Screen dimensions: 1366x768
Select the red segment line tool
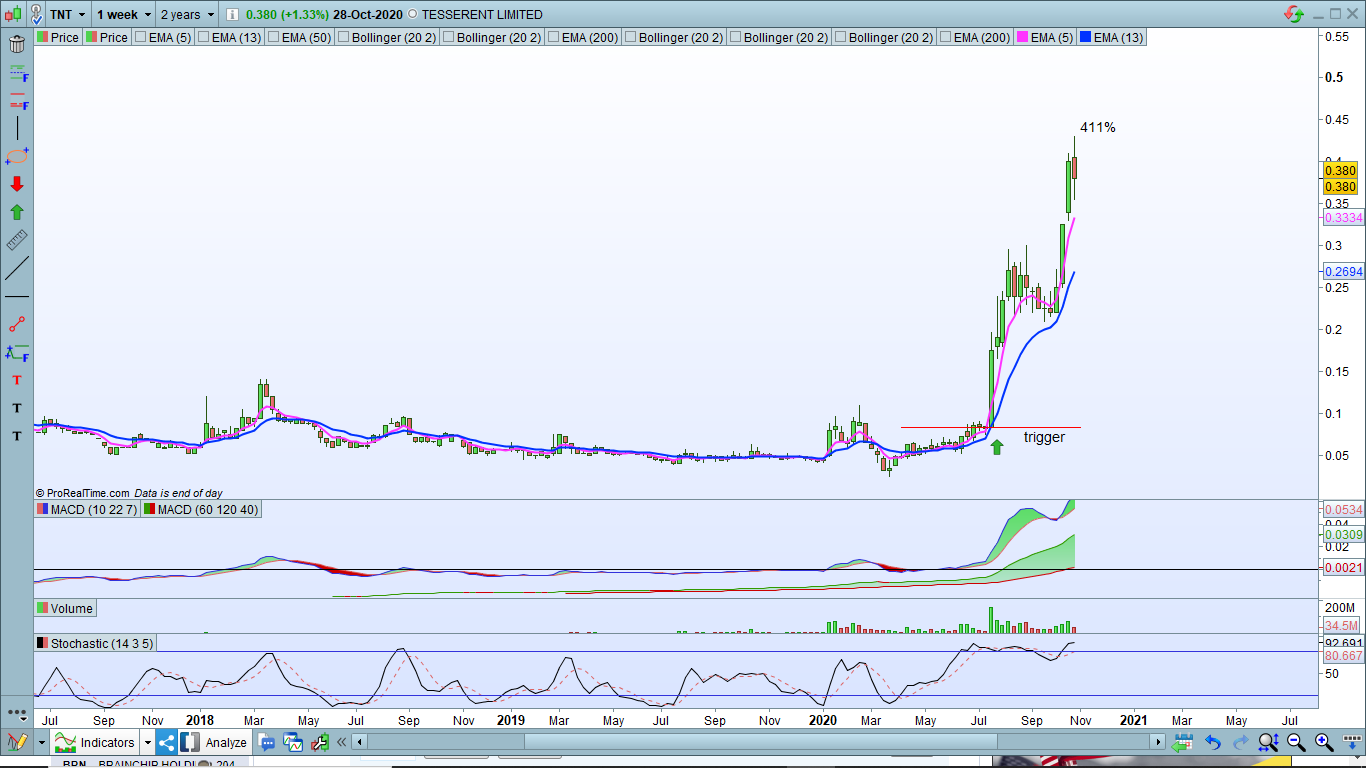[17, 325]
